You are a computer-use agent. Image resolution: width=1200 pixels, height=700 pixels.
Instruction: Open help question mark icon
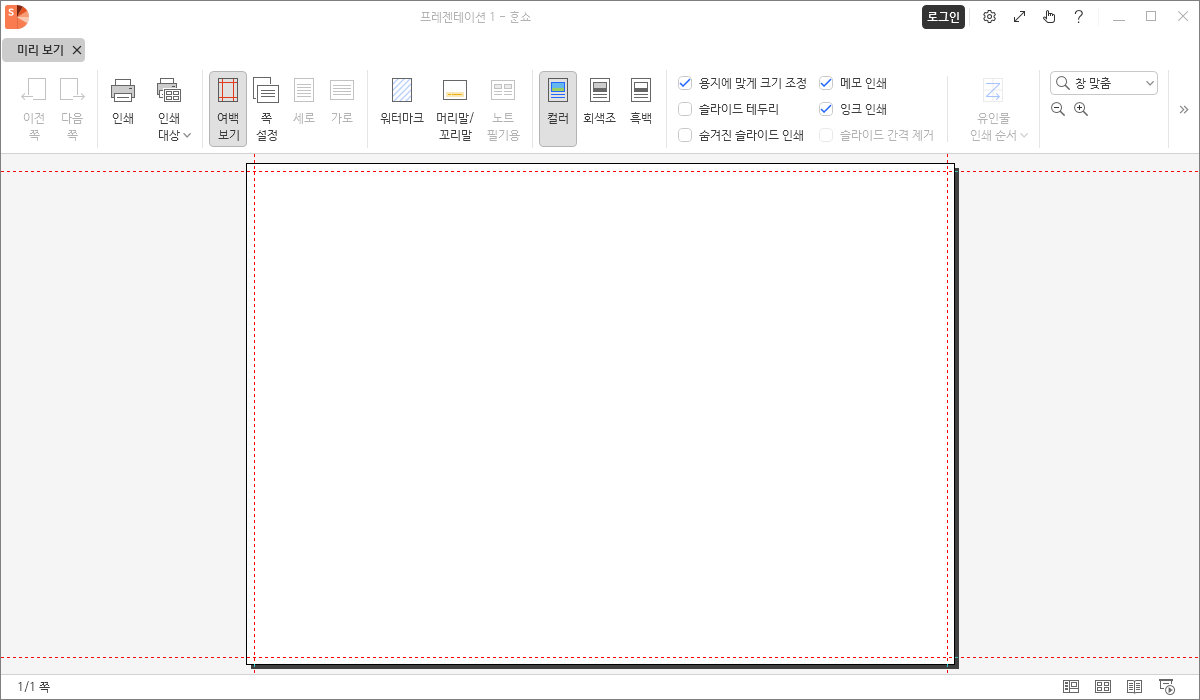pyautogui.click(x=1079, y=17)
